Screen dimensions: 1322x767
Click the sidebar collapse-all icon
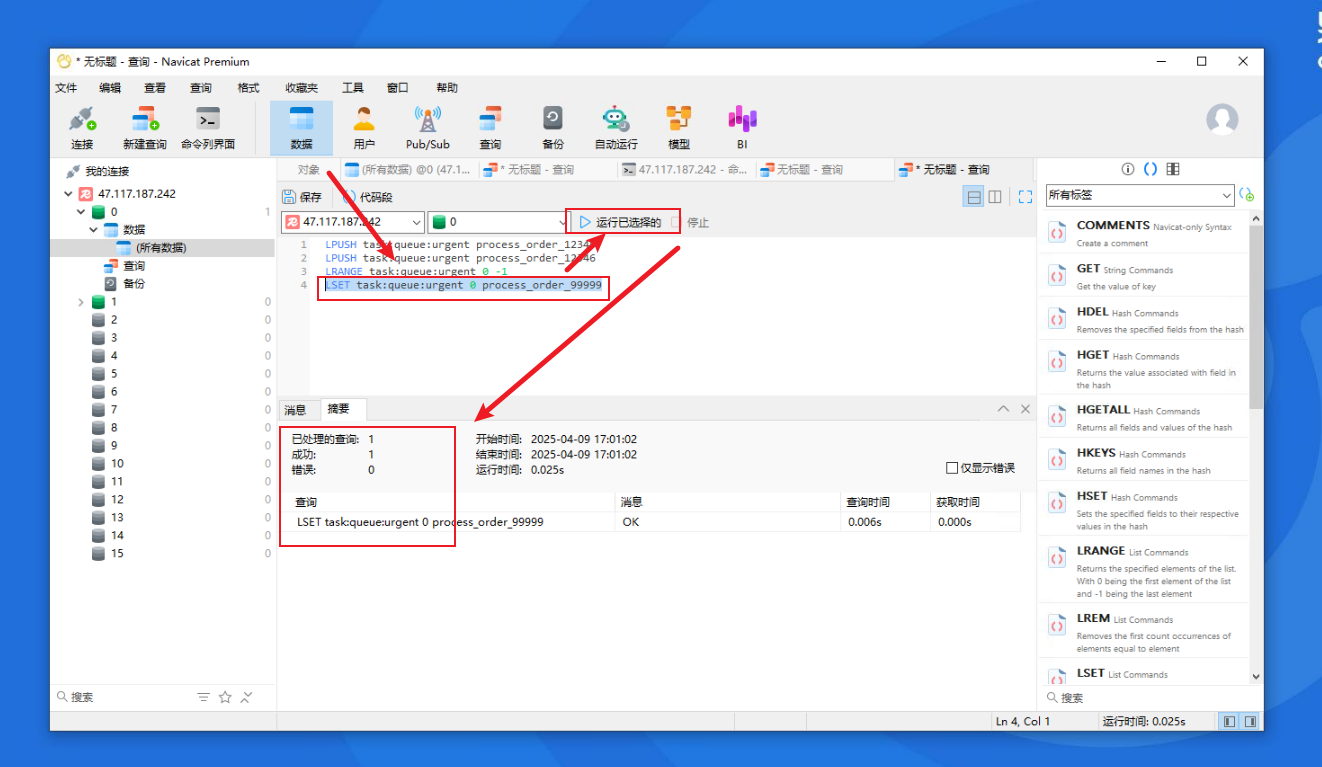247,697
